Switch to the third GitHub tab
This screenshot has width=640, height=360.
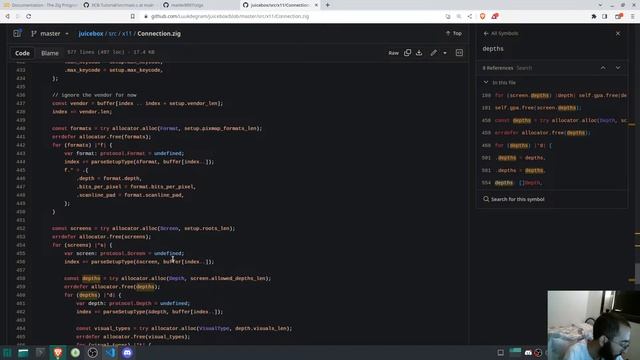(199, 5)
